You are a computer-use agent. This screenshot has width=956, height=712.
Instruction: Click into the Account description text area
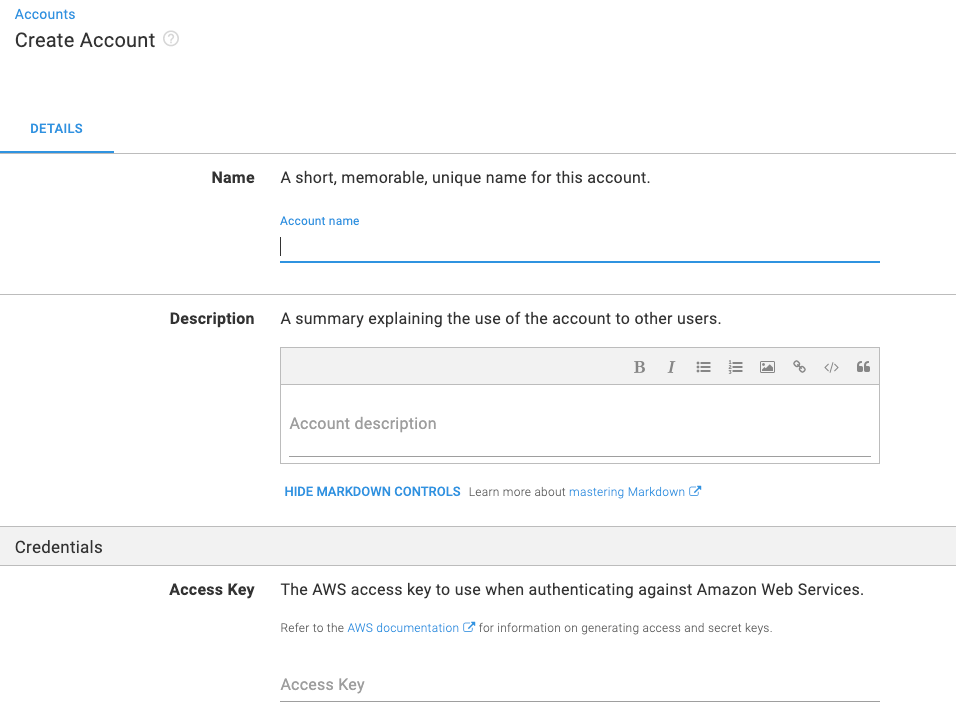pyautogui.click(x=579, y=424)
